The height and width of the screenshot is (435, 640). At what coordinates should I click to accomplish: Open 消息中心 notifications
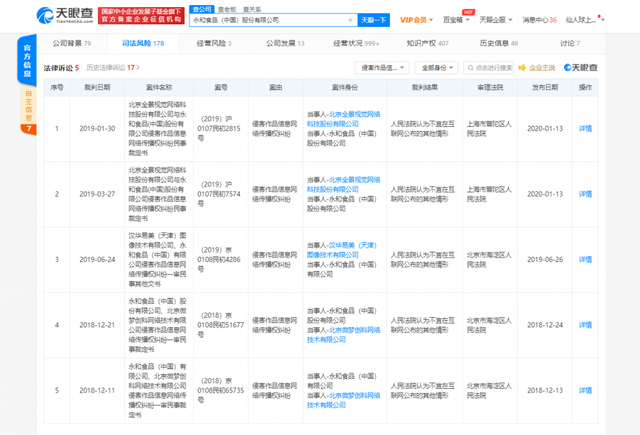coord(540,20)
